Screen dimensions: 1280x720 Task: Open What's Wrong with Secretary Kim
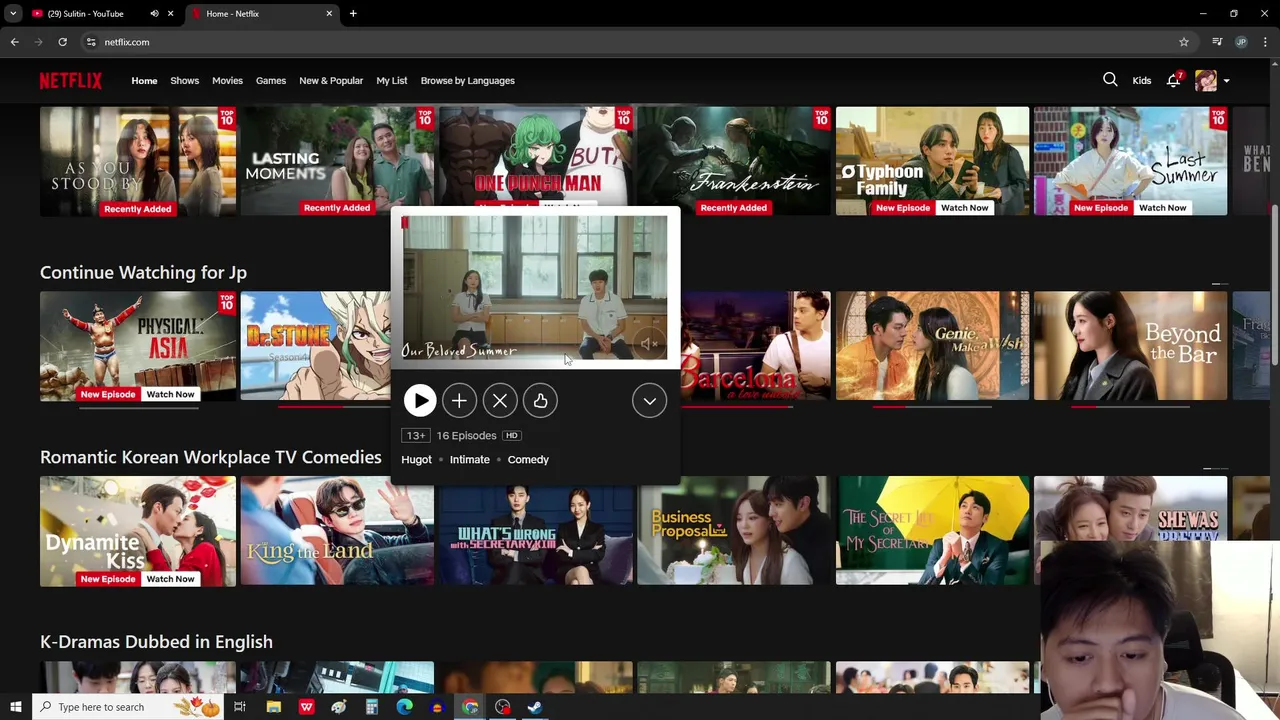tap(535, 536)
